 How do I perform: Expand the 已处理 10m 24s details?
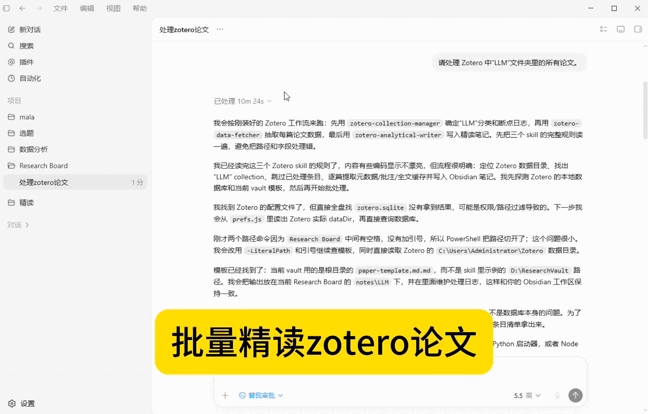tap(243, 101)
